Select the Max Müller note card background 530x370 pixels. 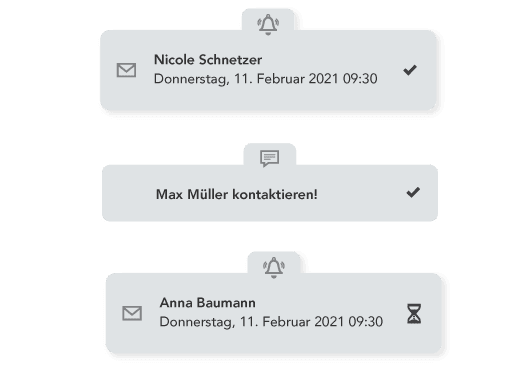click(x=270, y=193)
